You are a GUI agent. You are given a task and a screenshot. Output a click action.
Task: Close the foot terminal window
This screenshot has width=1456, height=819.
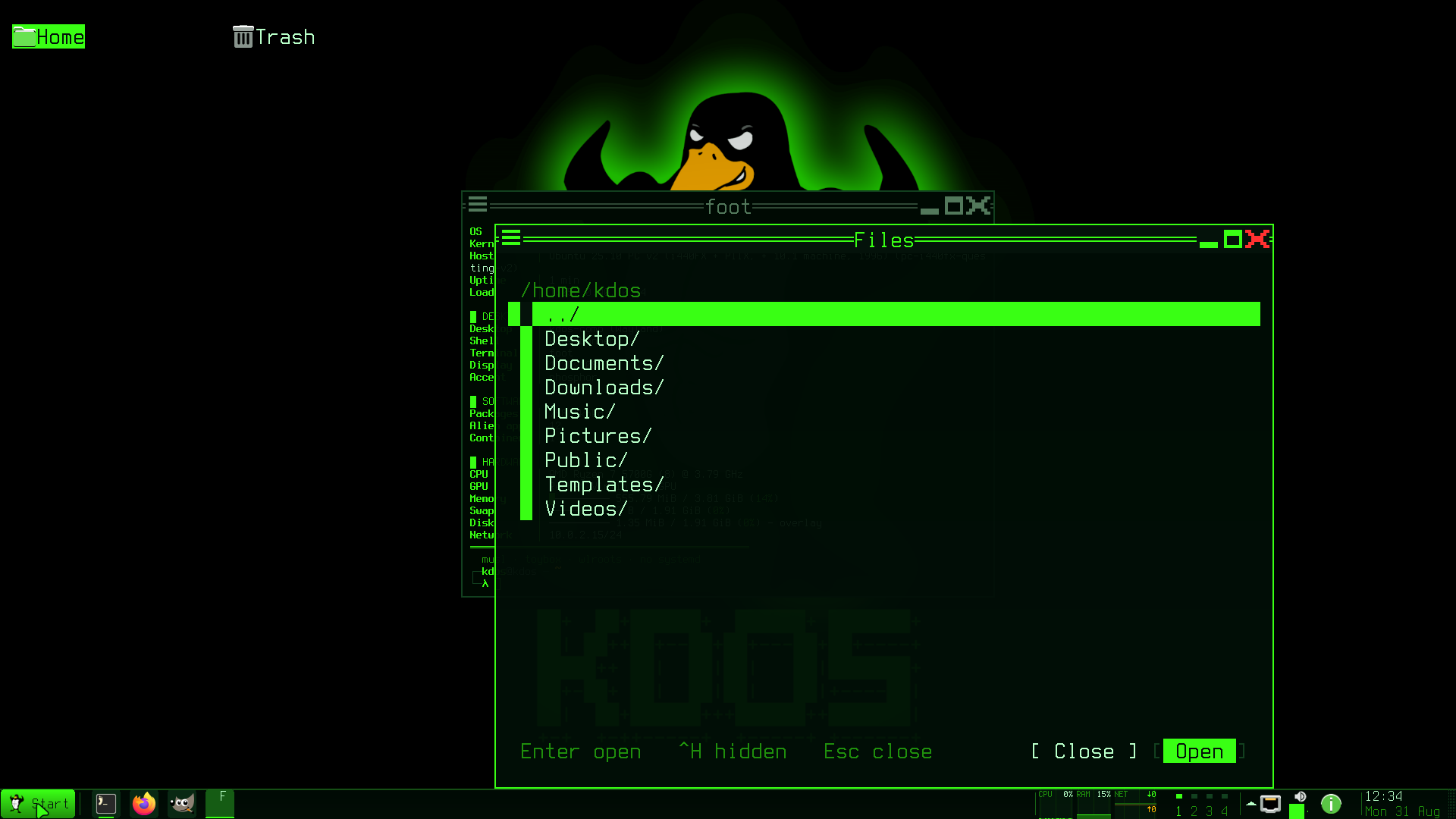pos(978,206)
